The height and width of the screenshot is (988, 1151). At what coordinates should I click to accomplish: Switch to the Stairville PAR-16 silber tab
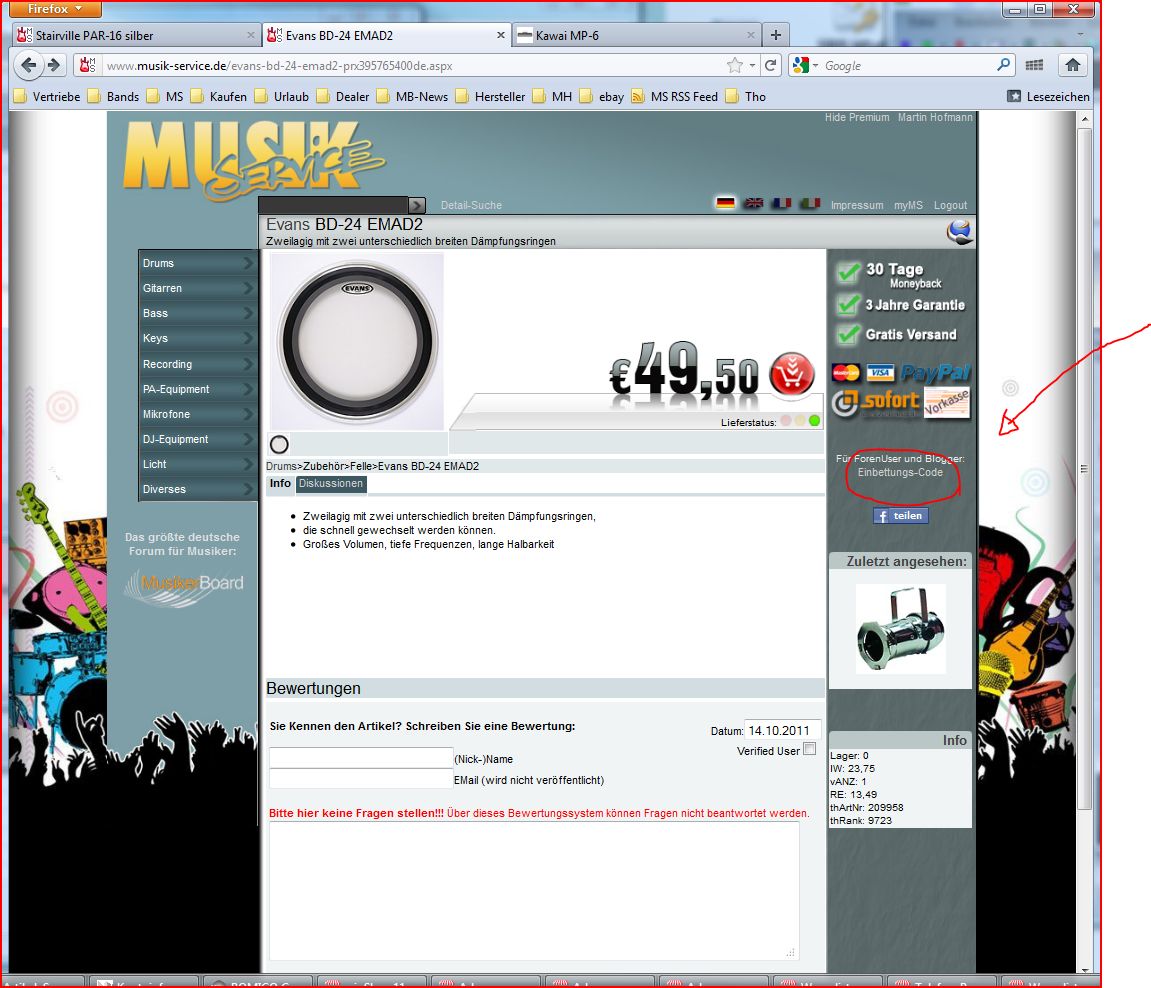136,34
